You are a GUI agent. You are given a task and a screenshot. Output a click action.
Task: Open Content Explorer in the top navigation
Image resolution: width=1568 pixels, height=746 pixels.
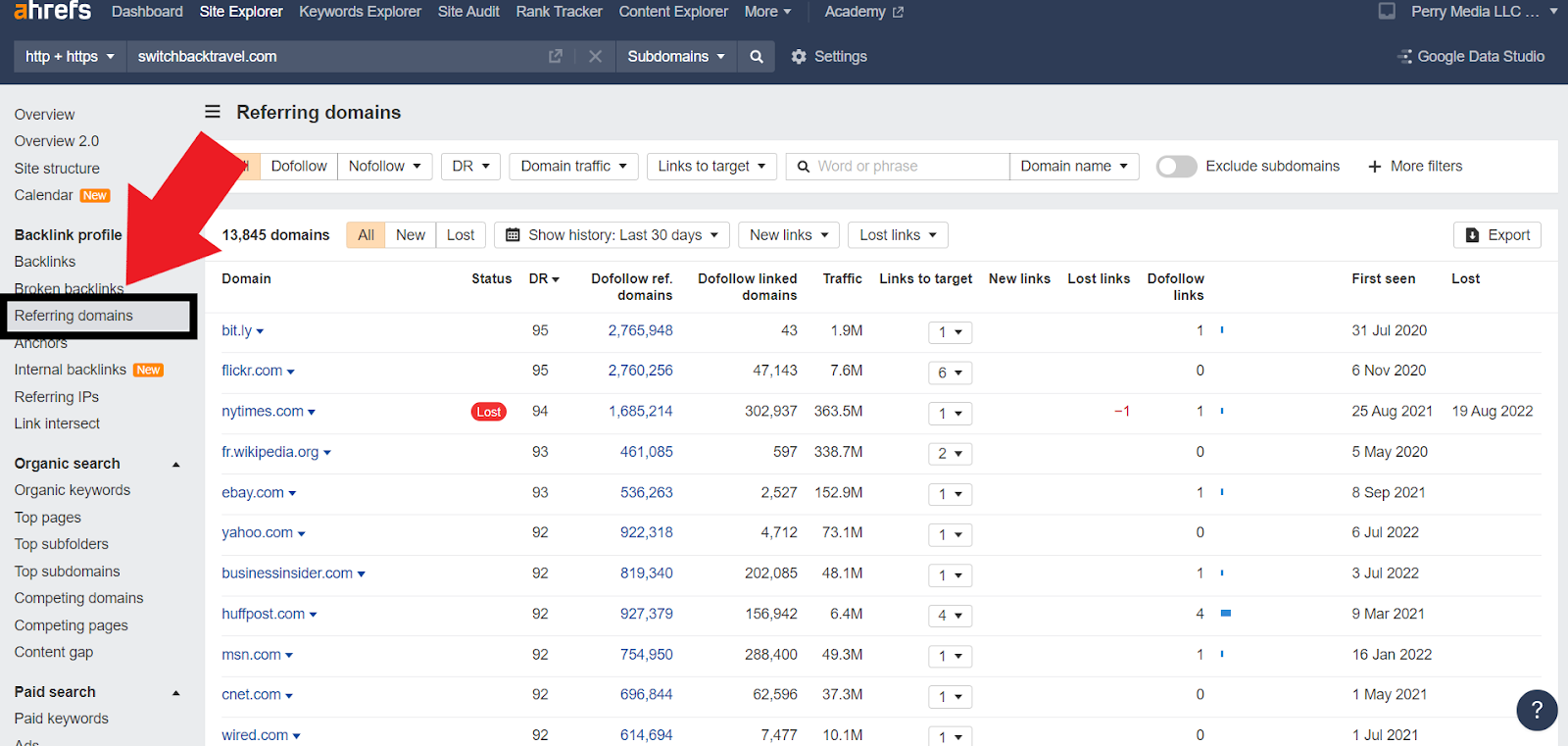coord(673,12)
